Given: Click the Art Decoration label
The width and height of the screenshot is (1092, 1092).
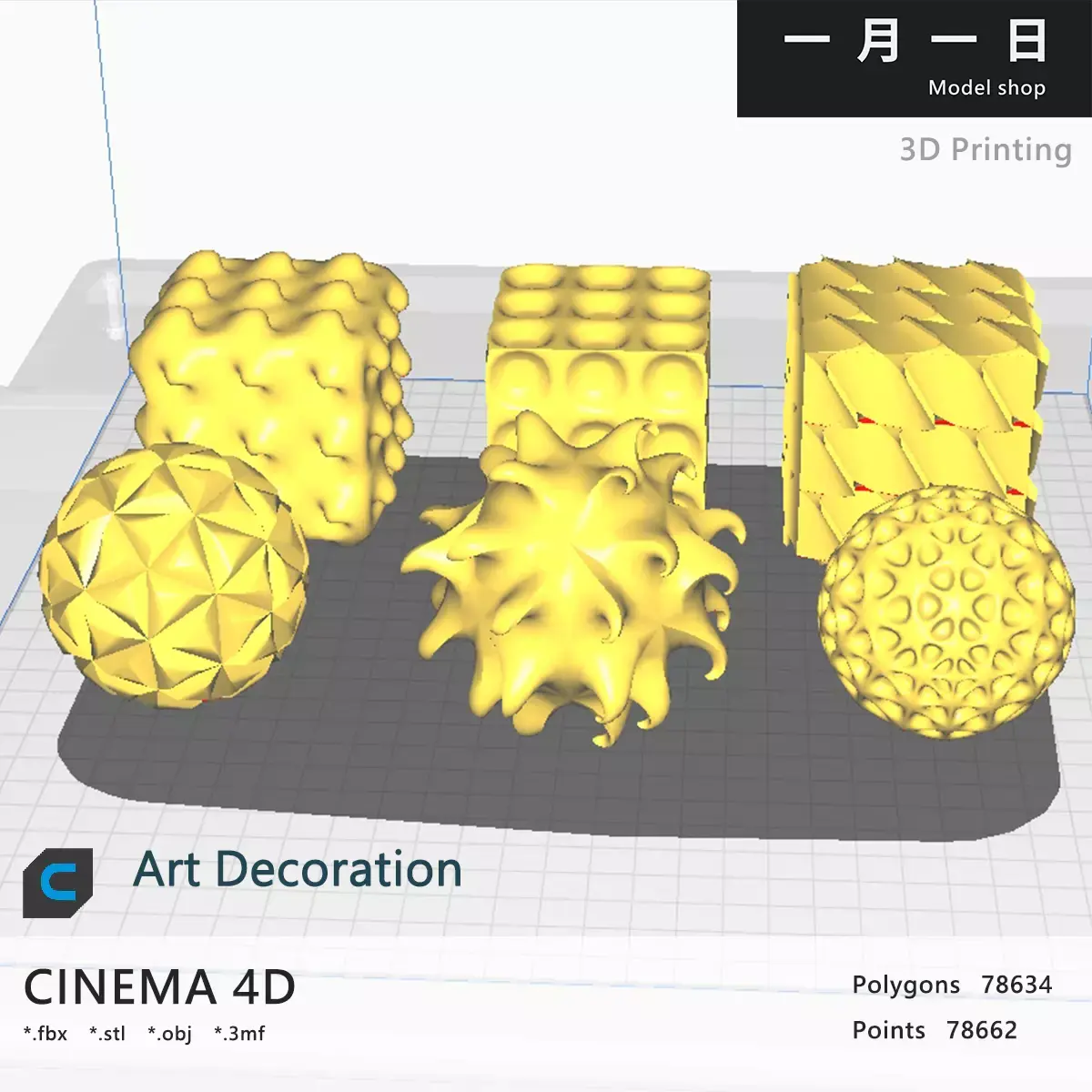Looking at the screenshot, I should 296,869.
